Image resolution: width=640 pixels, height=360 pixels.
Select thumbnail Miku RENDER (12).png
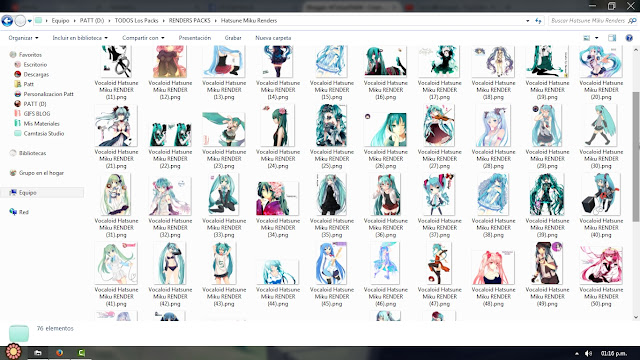pyautogui.click(x=170, y=61)
